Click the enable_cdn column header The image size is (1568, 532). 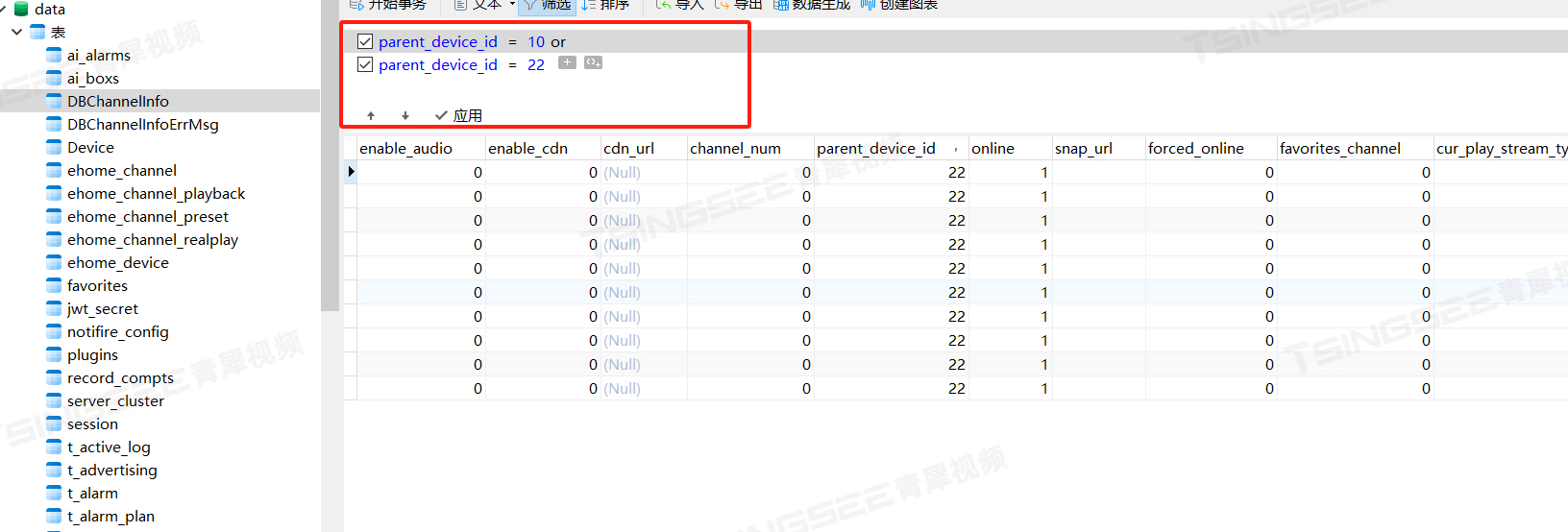[x=543, y=148]
